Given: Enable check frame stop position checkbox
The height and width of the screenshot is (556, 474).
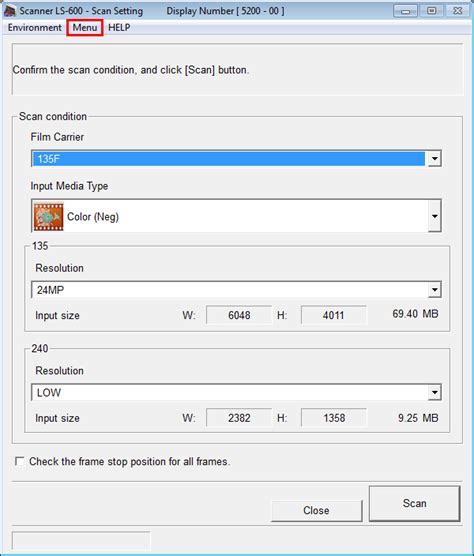Looking at the screenshot, I should click(x=19, y=461).
